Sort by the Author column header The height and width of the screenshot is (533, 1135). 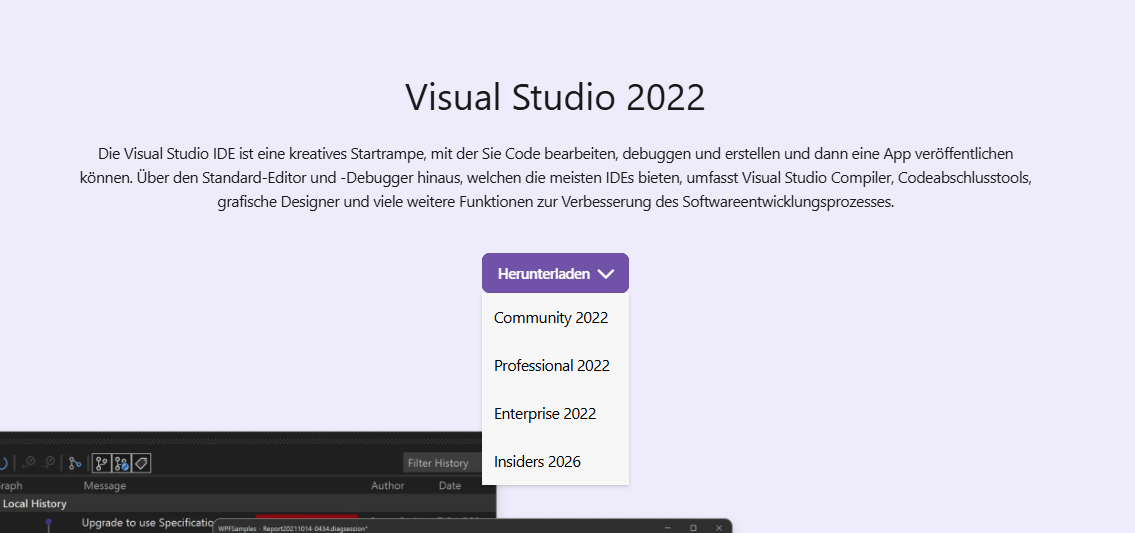point(388,486)
